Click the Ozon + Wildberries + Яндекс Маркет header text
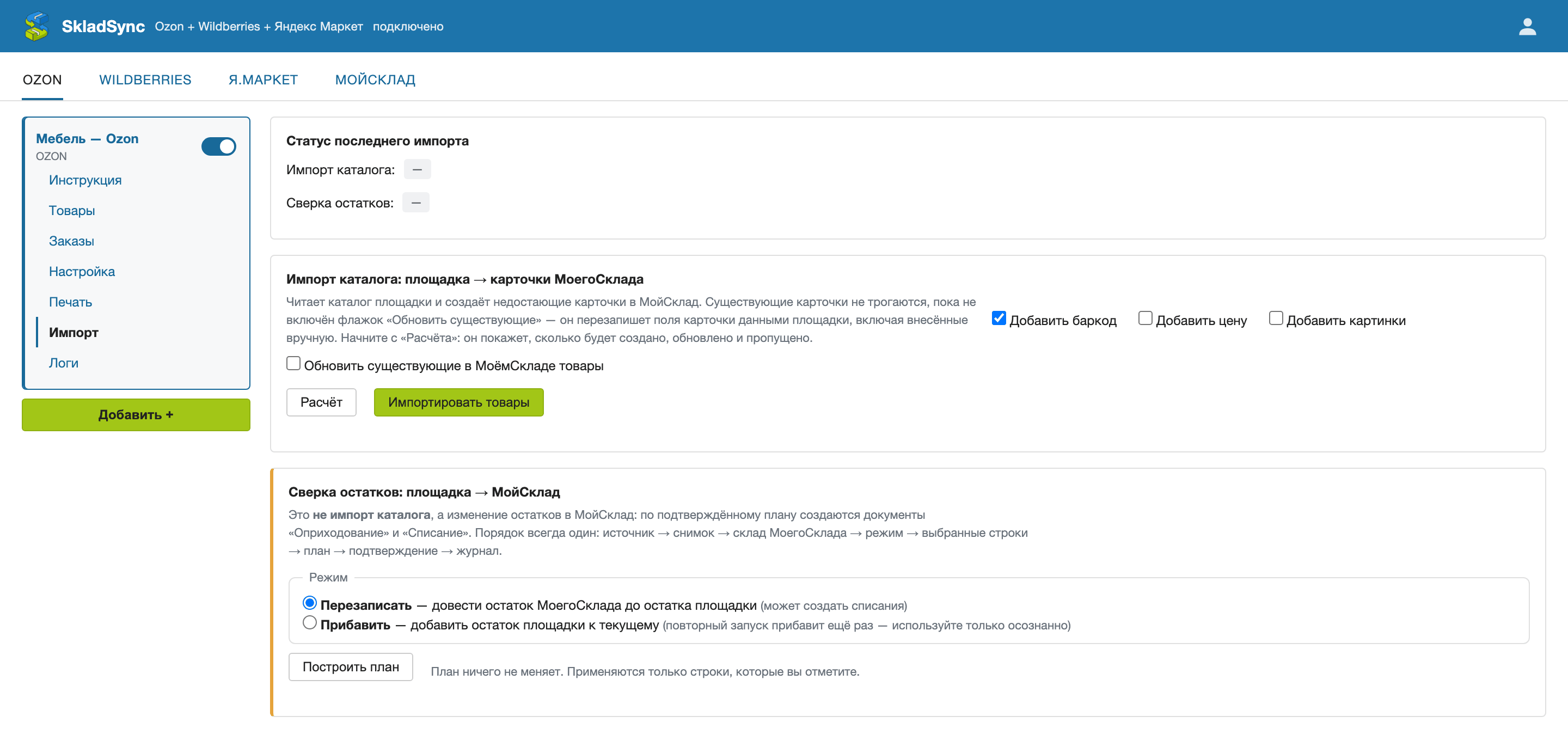The height and width of the screenshot is (747, 1568). tap(259, 27)
